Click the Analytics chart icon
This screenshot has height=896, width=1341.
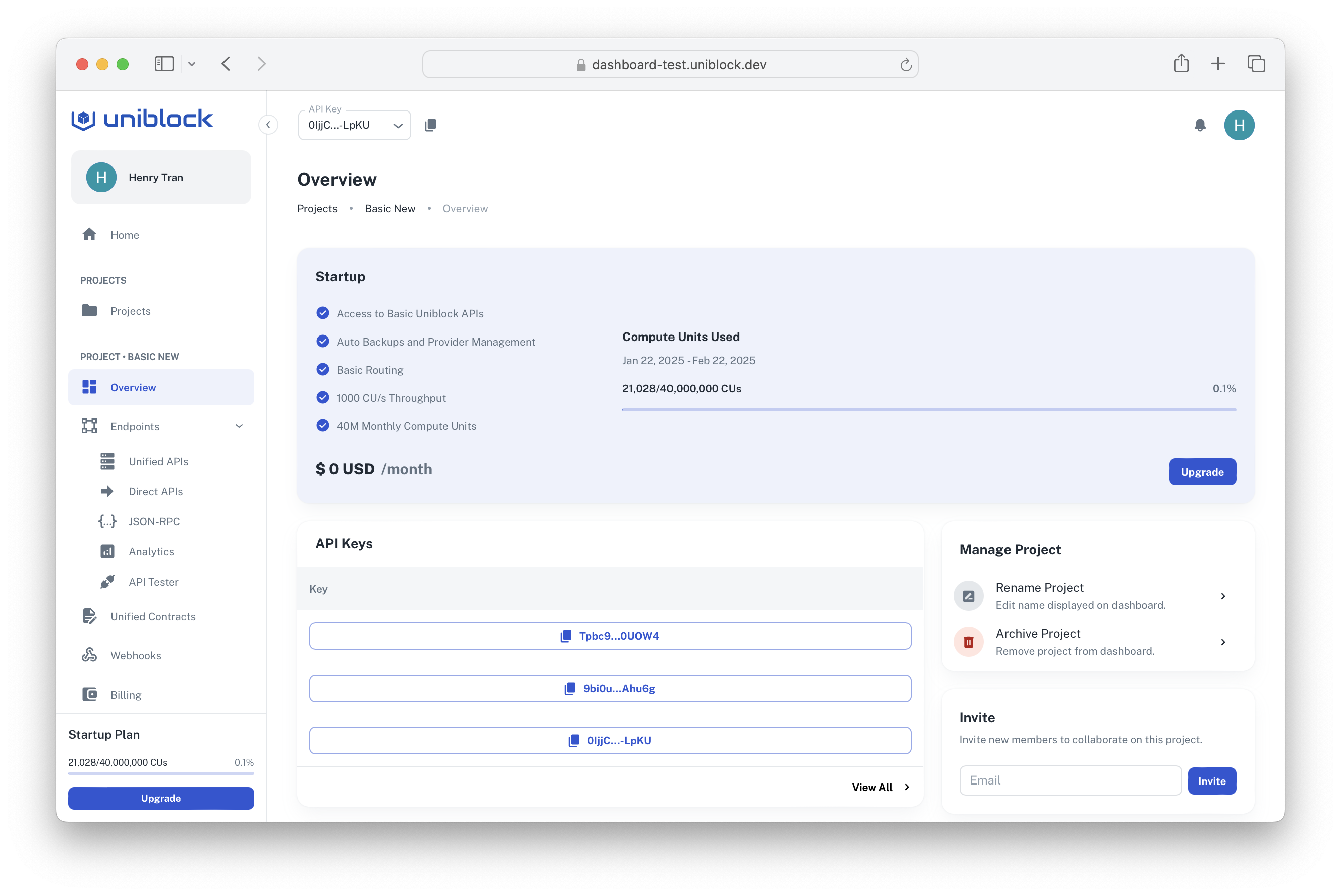[107, 551]
